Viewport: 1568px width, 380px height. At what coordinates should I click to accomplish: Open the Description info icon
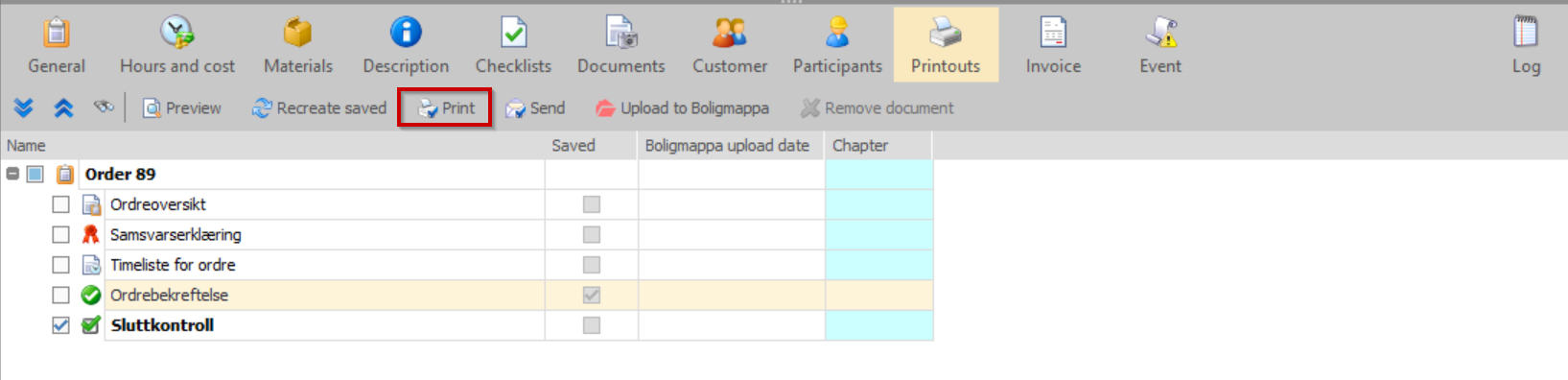coord(406,33)
